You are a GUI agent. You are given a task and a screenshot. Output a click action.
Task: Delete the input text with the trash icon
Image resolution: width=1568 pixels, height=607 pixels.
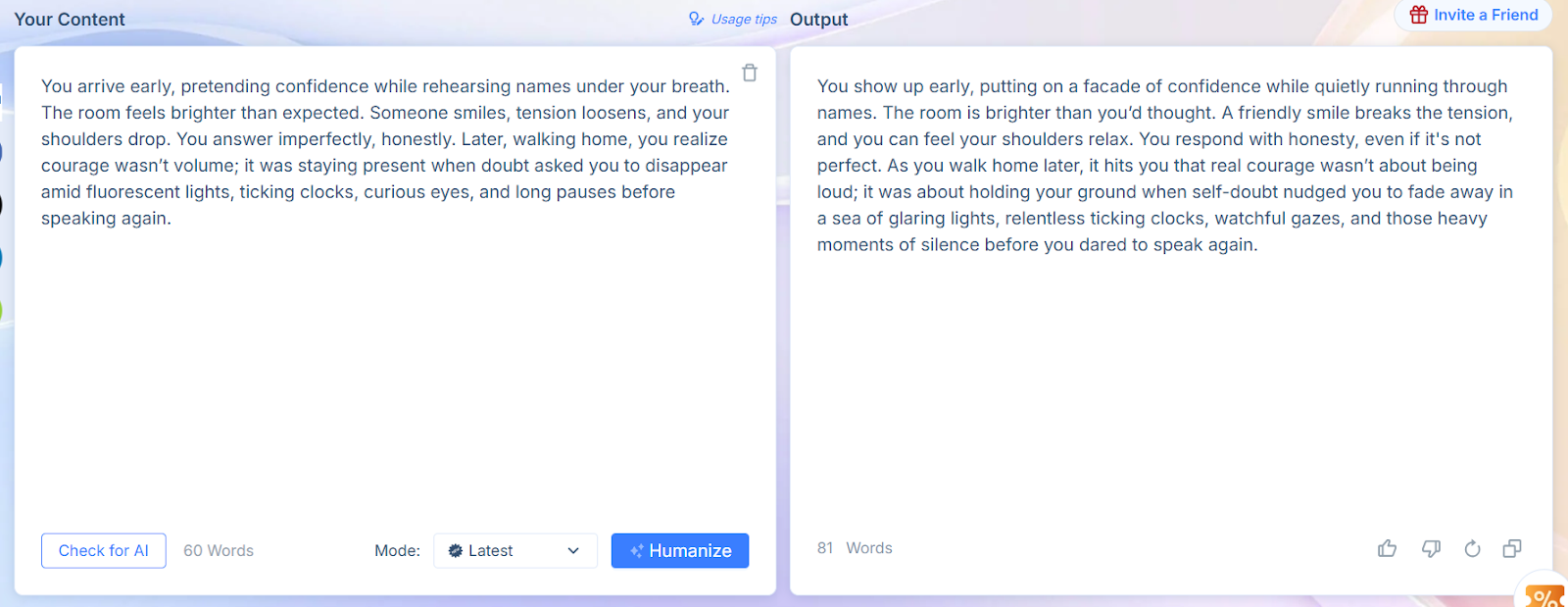750,73
